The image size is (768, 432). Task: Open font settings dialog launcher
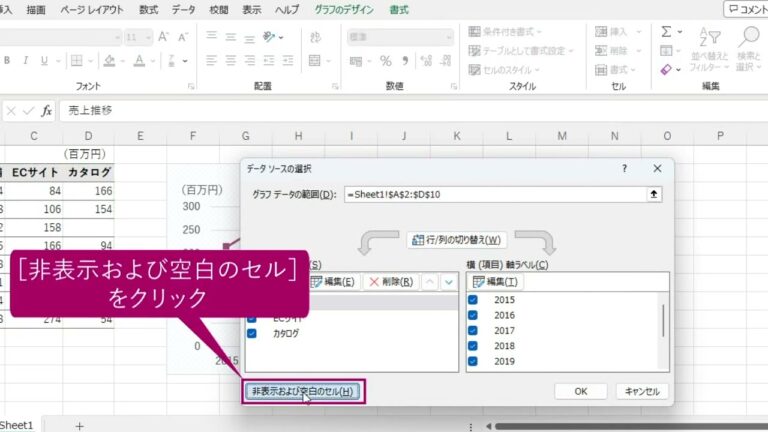point(191,86)
